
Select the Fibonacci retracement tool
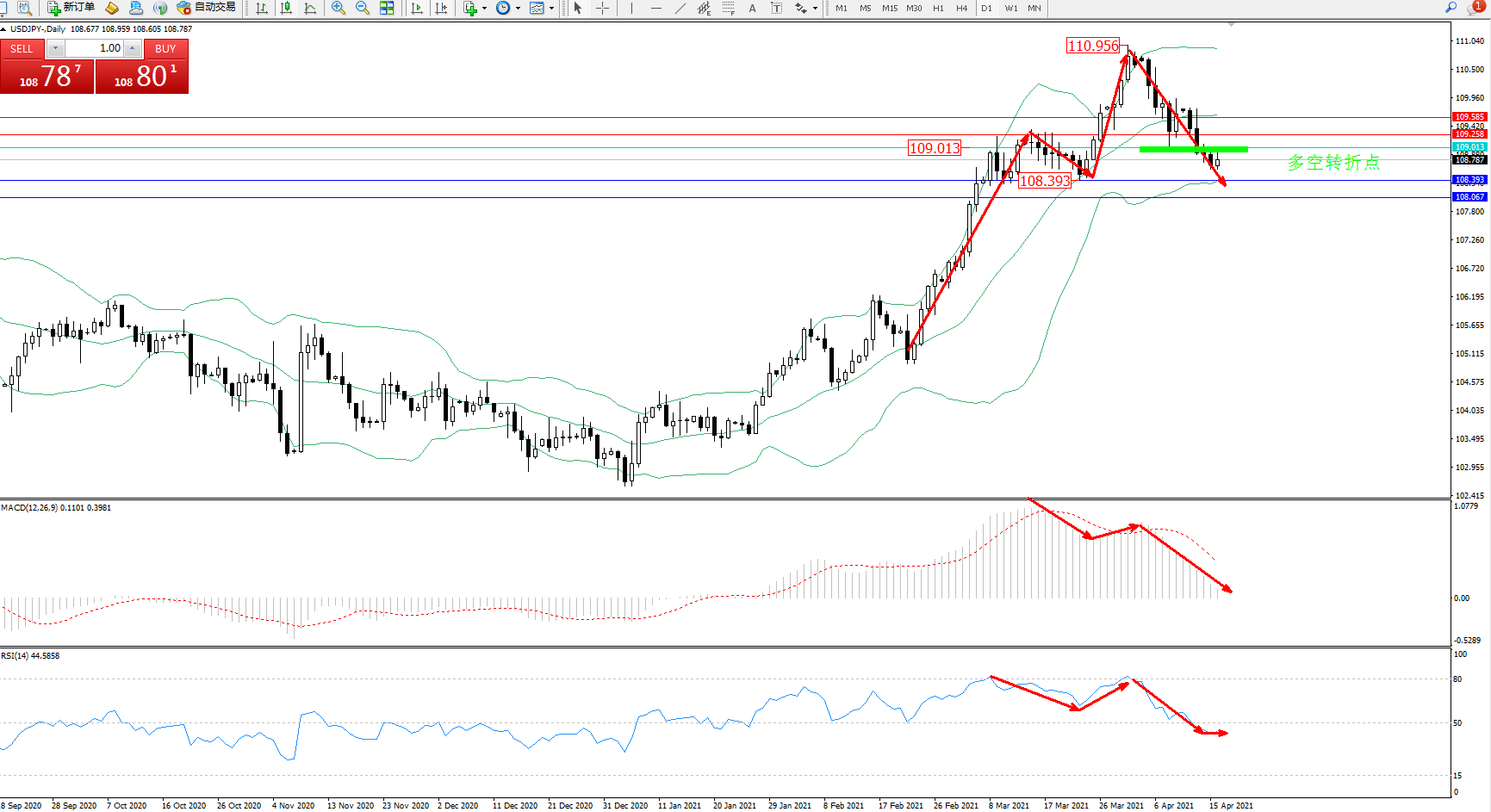point(728,8)
